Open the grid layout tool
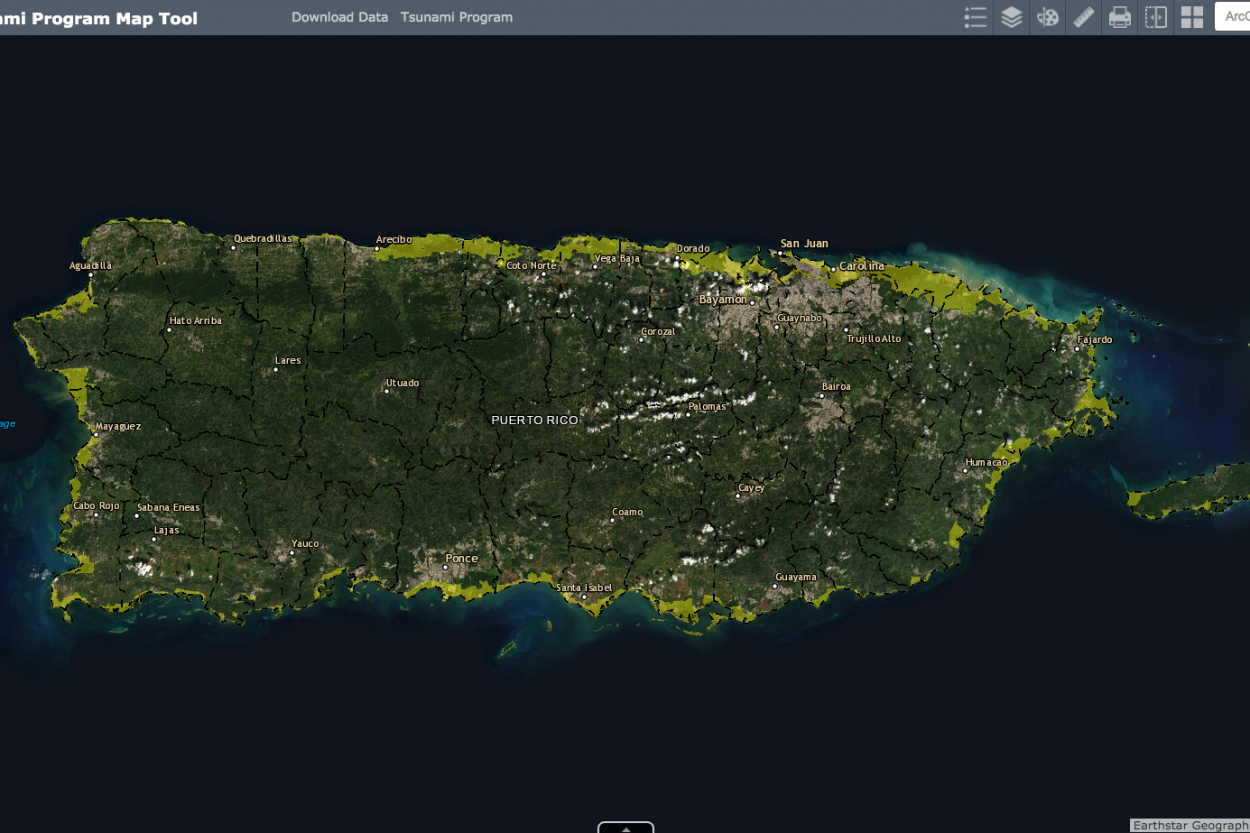 click(1191, 17)
